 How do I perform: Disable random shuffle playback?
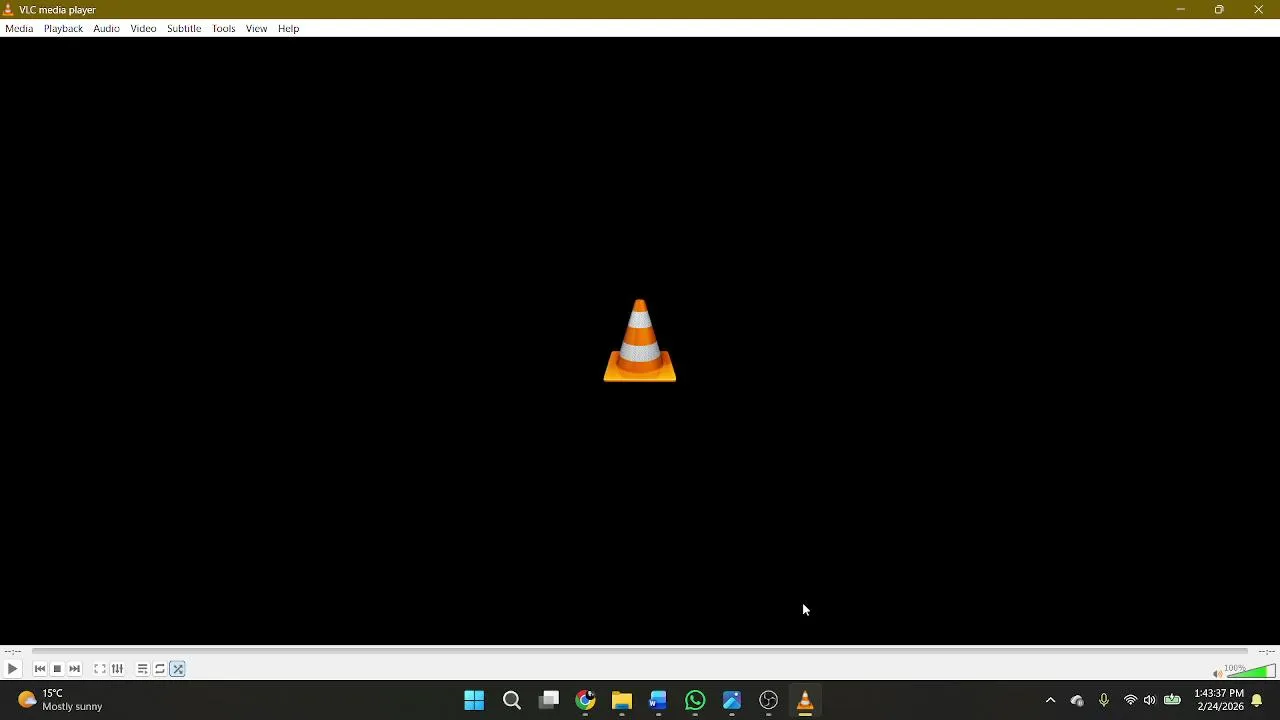(178, 669)
